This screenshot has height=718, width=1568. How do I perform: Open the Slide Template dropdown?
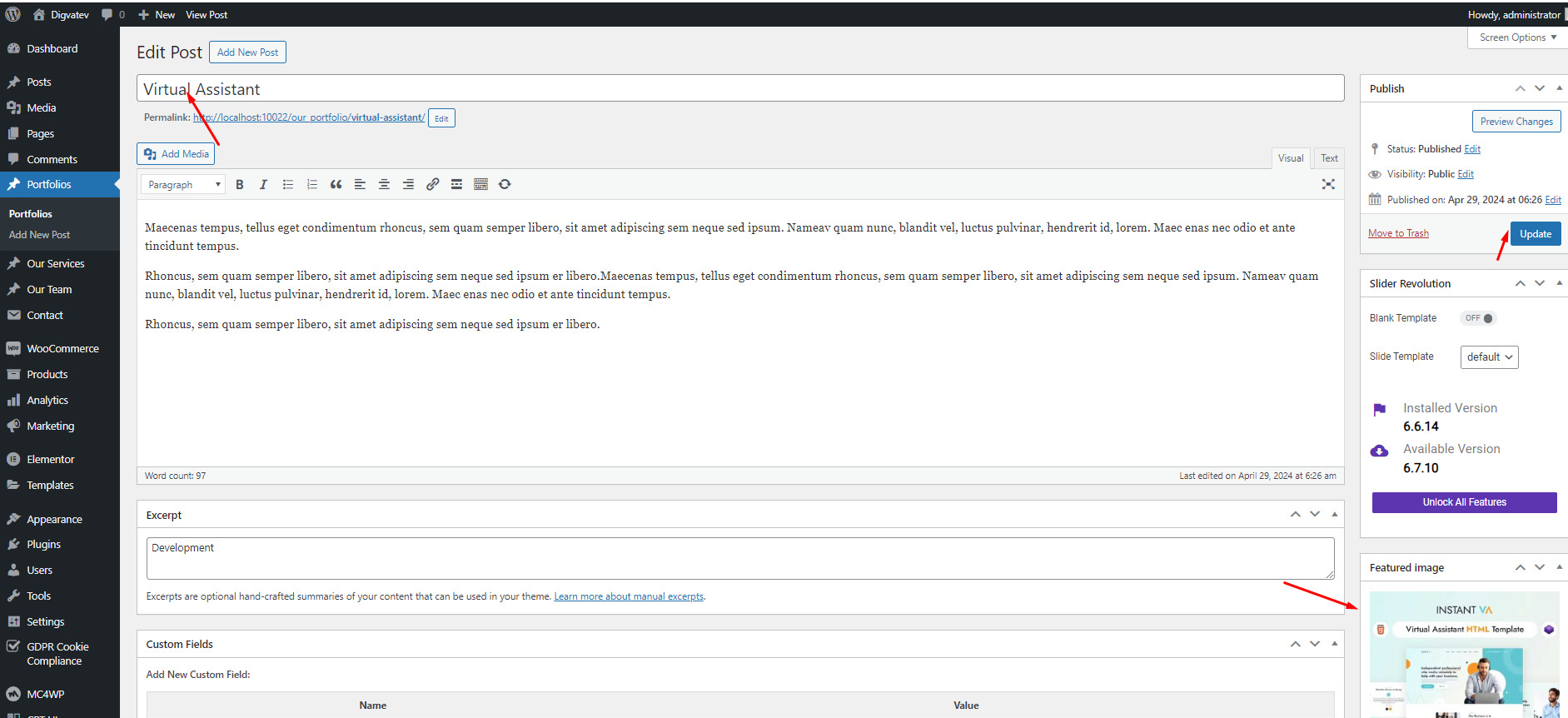[x=1489, y=357]
